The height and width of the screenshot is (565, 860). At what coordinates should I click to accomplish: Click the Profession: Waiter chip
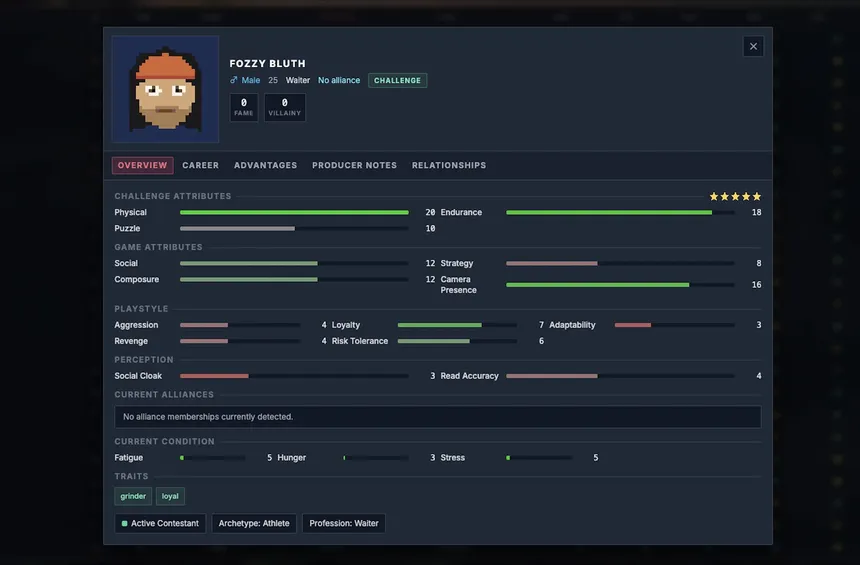(x=344, y=524)
